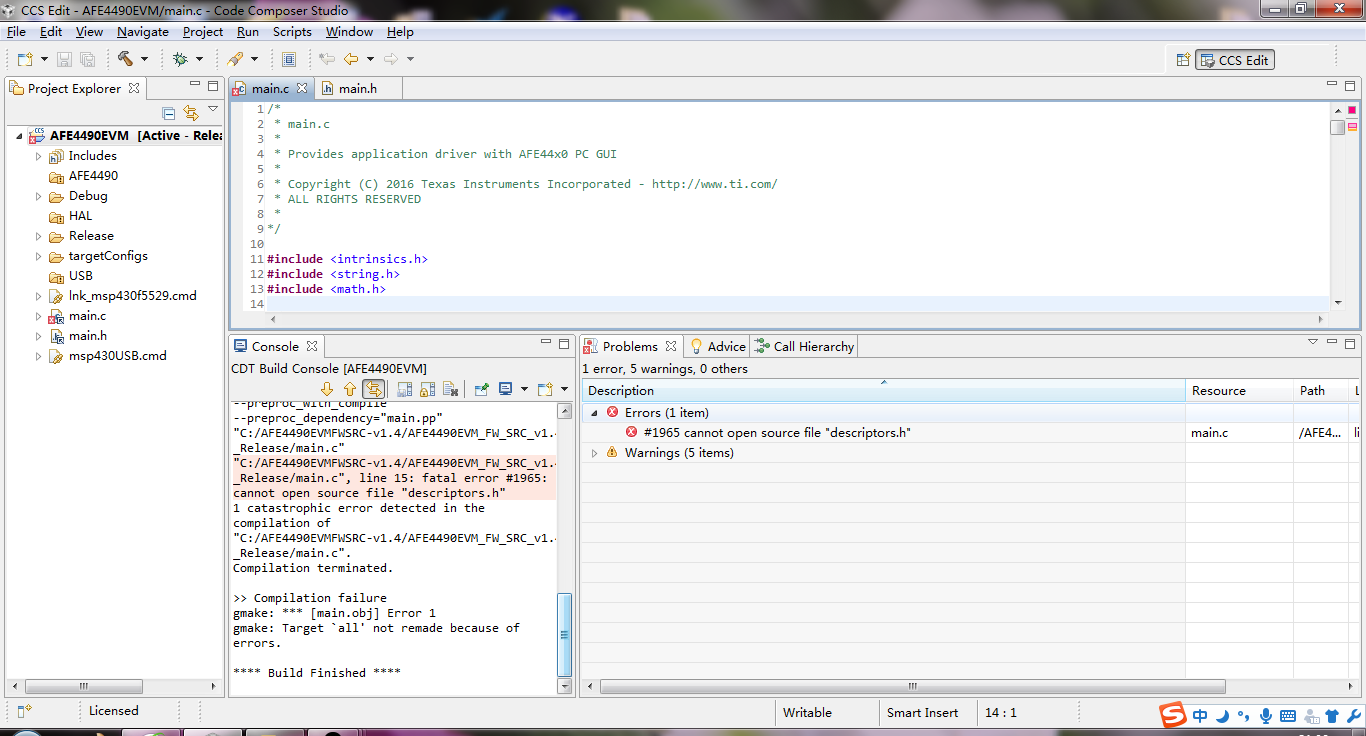Expand the Warnings (5 items) group
This screenshot has height=736, width=1366.
pyautogui.click(x=595, y=453)
